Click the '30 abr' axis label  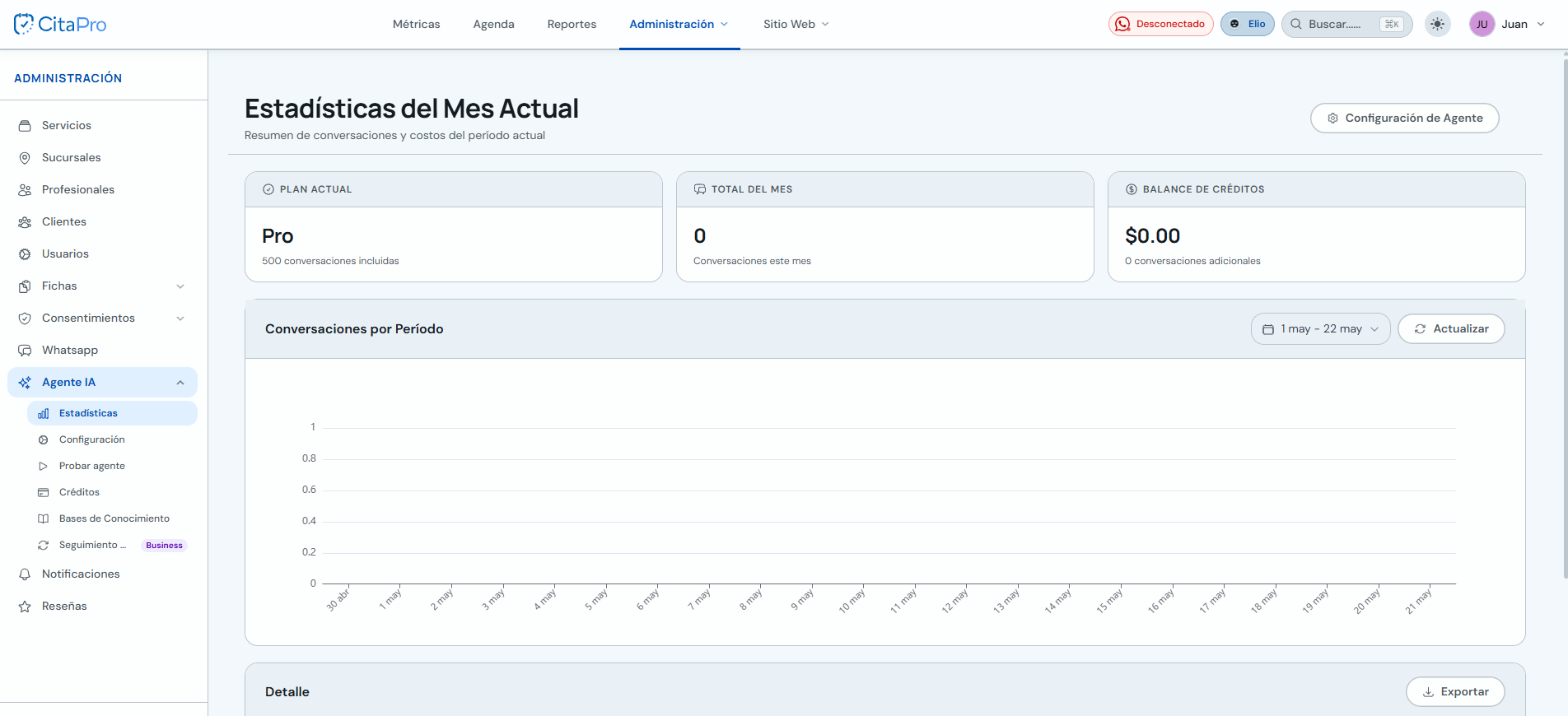(338, 599)
